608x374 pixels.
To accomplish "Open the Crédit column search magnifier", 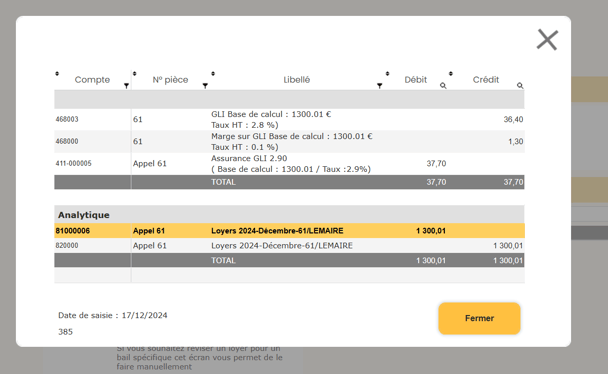I will click(x=520, y=86).
